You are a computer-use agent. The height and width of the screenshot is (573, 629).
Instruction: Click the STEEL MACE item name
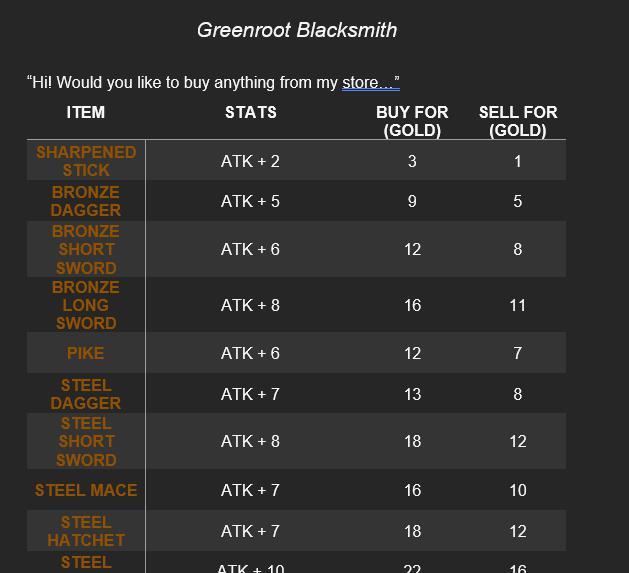click(86, 490)
